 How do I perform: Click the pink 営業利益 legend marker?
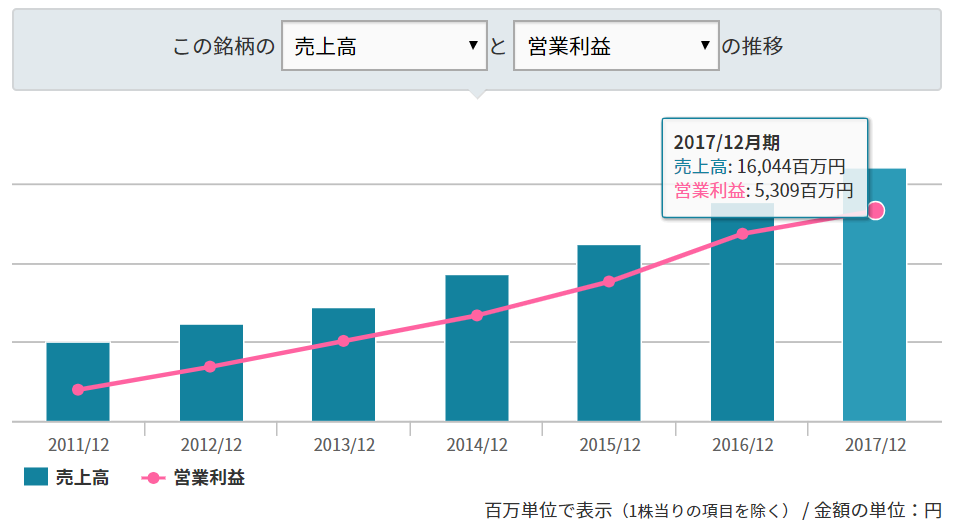(x=152, y=478)
